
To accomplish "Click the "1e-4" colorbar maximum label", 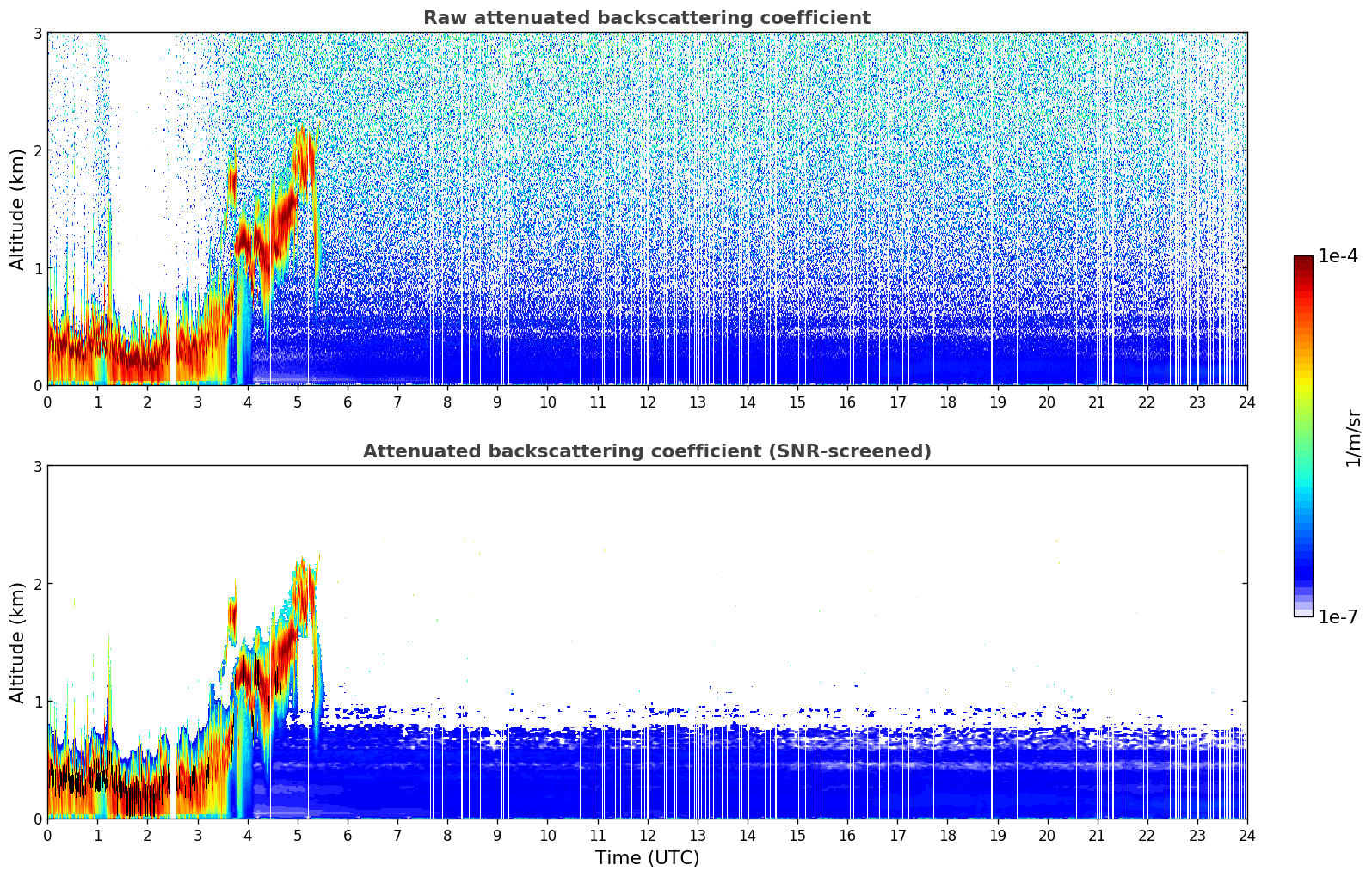I will [1337, 256].
